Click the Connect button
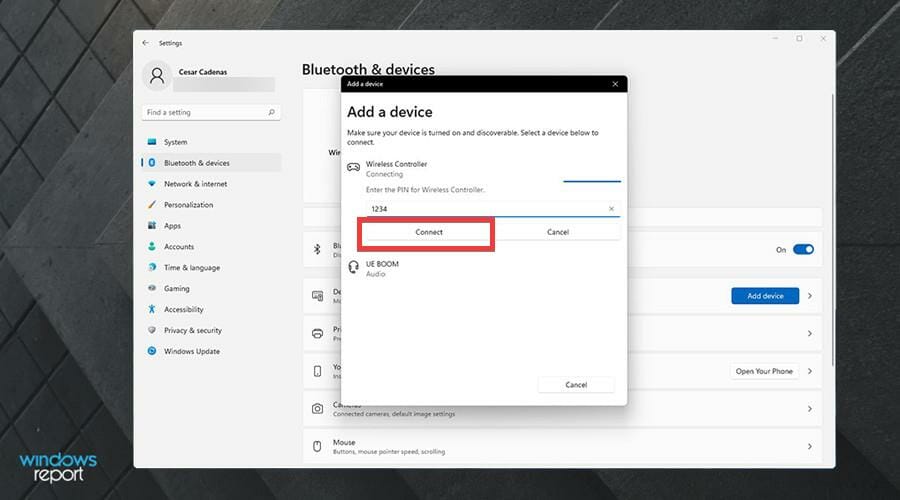Screen dimensions: 900x500 [x=429, y=232]
